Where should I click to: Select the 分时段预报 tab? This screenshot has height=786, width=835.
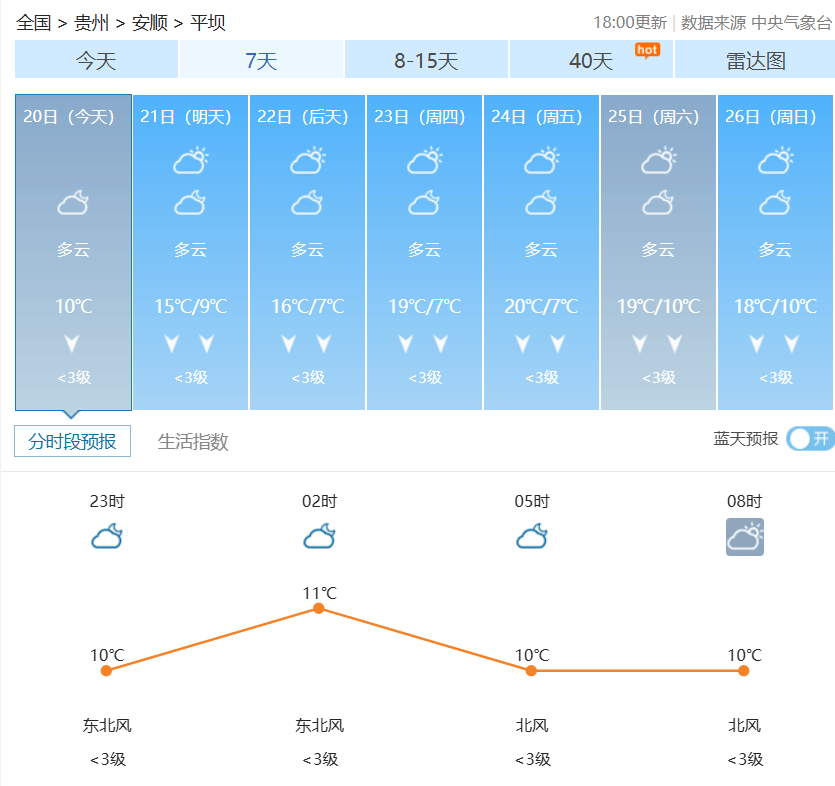point(72,441)
